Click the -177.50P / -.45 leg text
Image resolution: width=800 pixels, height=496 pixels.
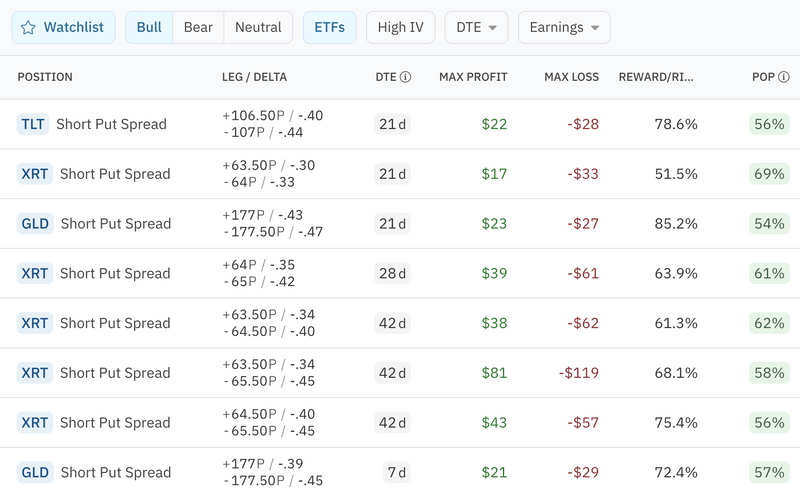tap(273, 481)
